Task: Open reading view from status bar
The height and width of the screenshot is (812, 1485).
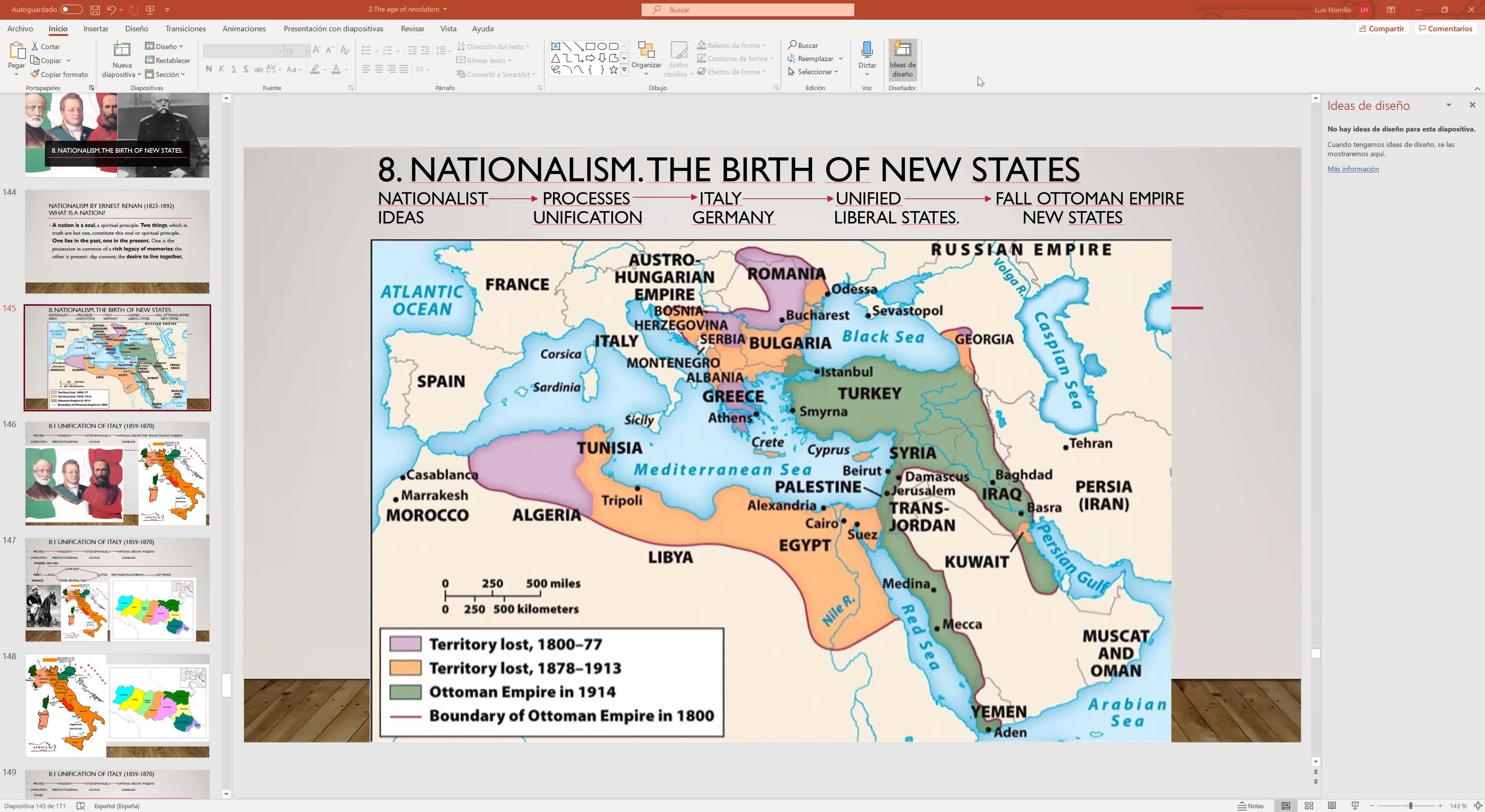Action: click(1331, 806)
